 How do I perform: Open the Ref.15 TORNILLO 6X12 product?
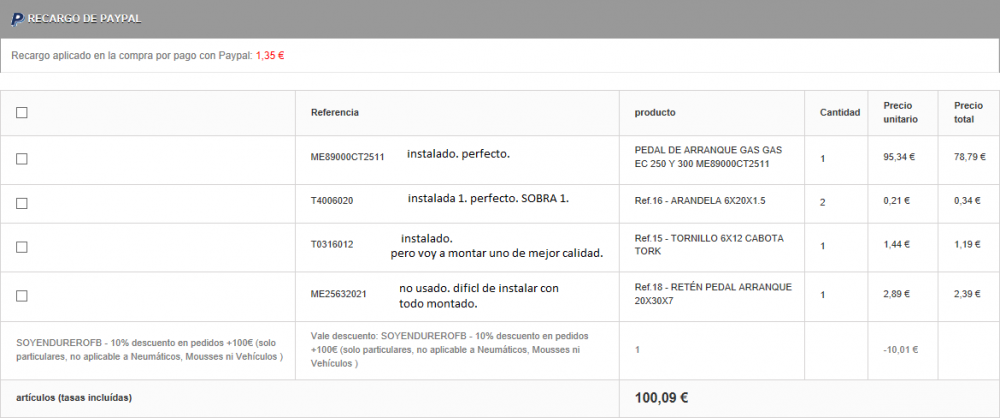[709, 245]
